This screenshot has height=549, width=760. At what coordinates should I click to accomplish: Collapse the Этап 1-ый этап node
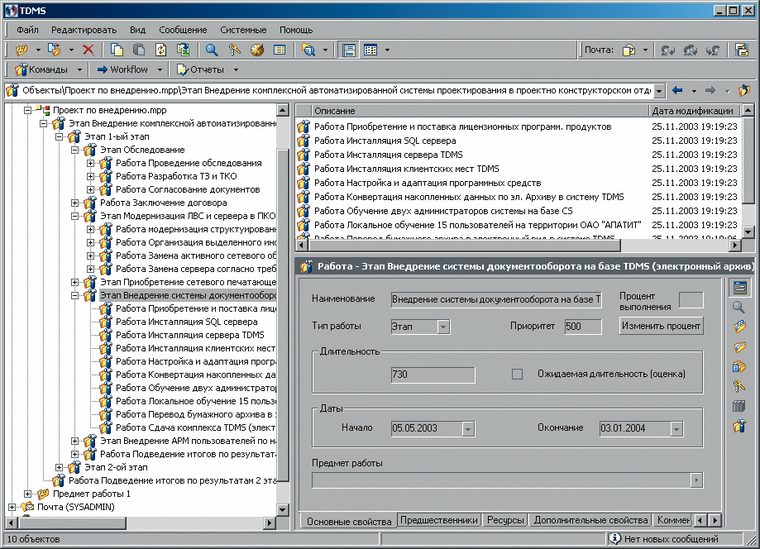pyautogui.click(x=59, y=137)
